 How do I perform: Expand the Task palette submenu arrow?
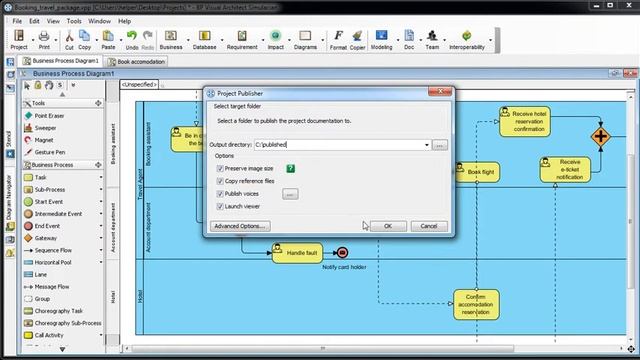101,178
